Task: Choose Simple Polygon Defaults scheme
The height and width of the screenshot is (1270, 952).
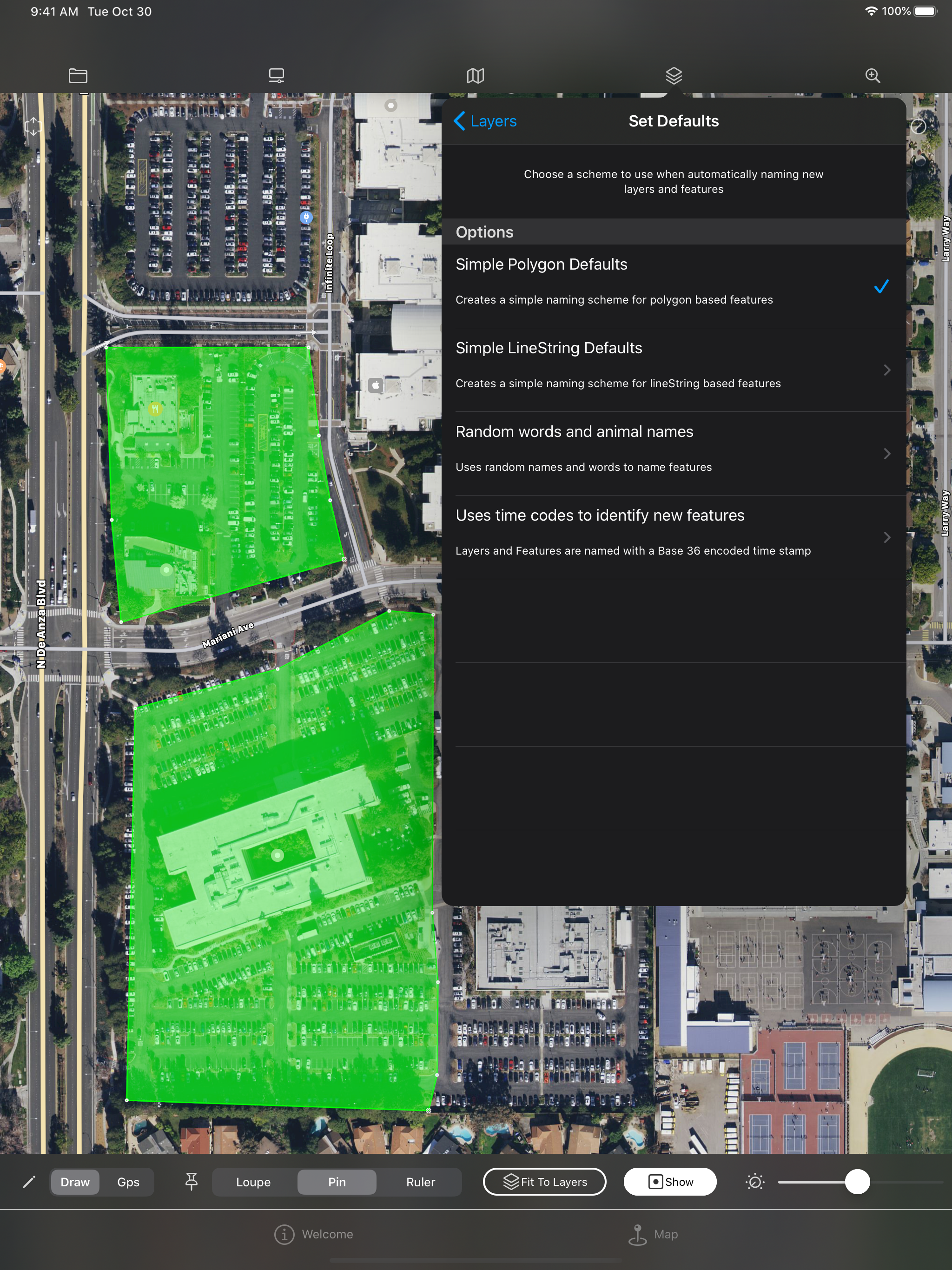Action: [x=674, y=286]
